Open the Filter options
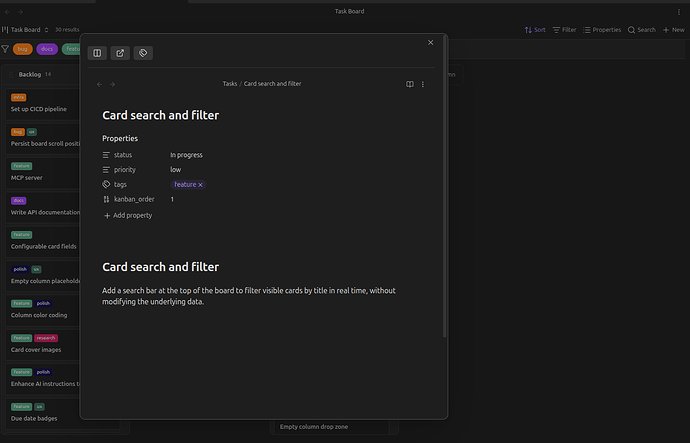 [564, 30]
